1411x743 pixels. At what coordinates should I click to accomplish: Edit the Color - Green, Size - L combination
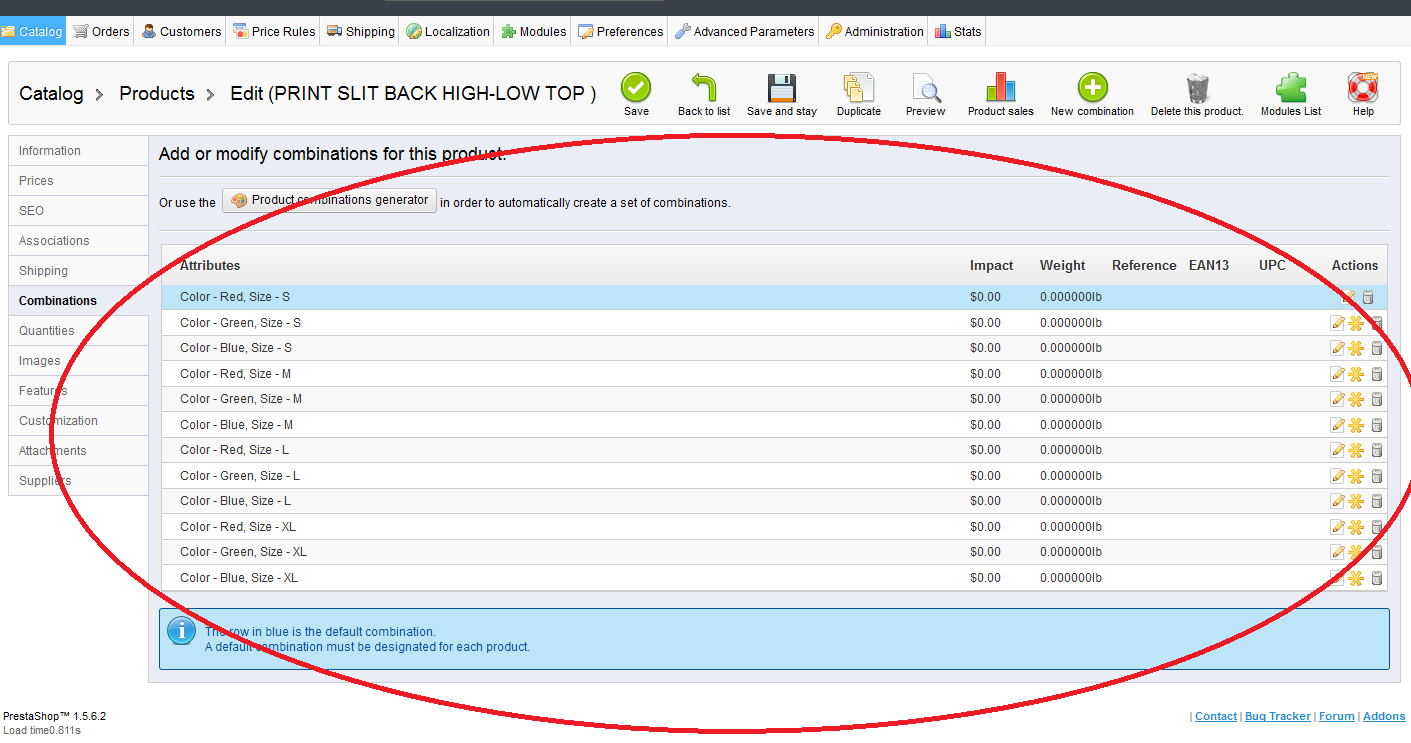(x=1337, y=476)
